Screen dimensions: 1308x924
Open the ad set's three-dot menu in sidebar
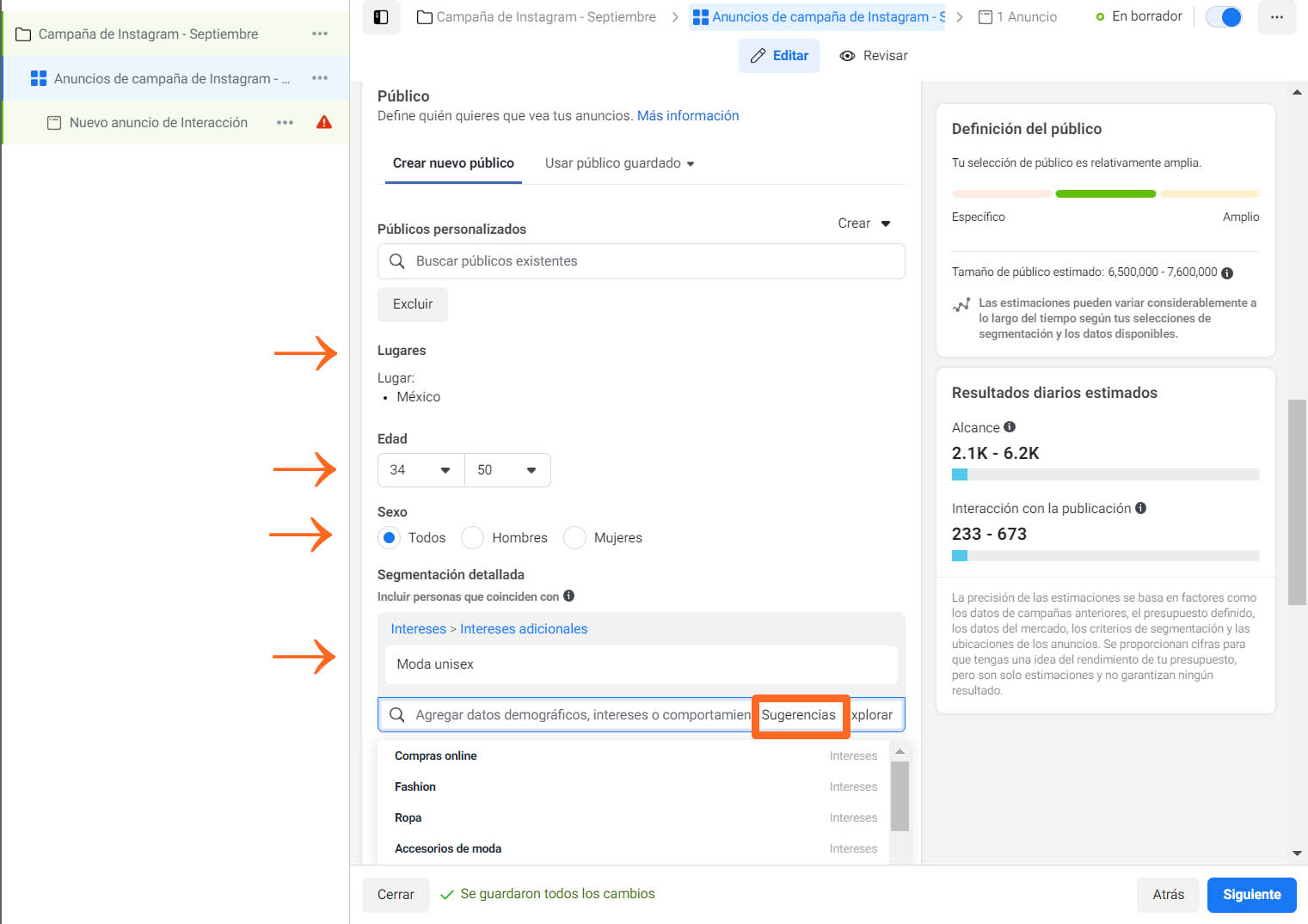pyautogui.click(x=320, y=78)
